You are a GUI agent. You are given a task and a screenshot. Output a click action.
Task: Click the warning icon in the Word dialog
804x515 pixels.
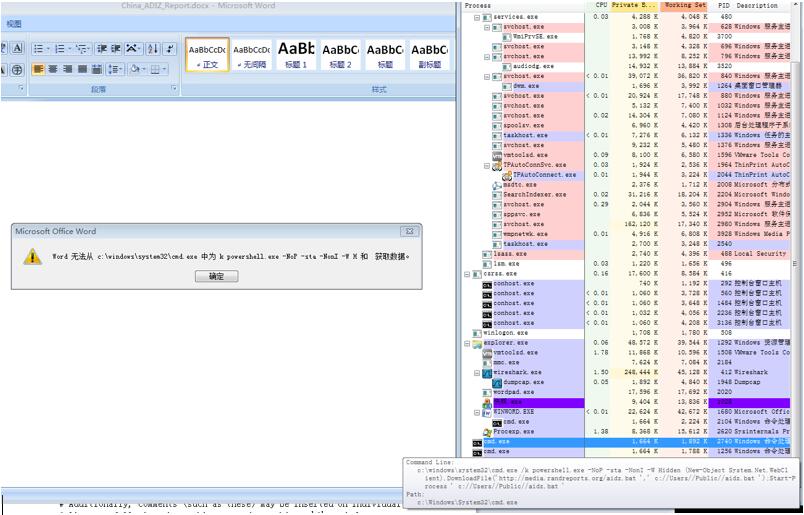32,256
